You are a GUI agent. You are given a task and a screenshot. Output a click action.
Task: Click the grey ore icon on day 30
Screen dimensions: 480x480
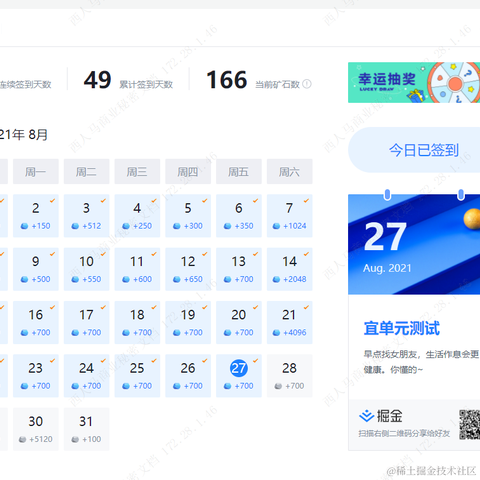coord(22,439)
